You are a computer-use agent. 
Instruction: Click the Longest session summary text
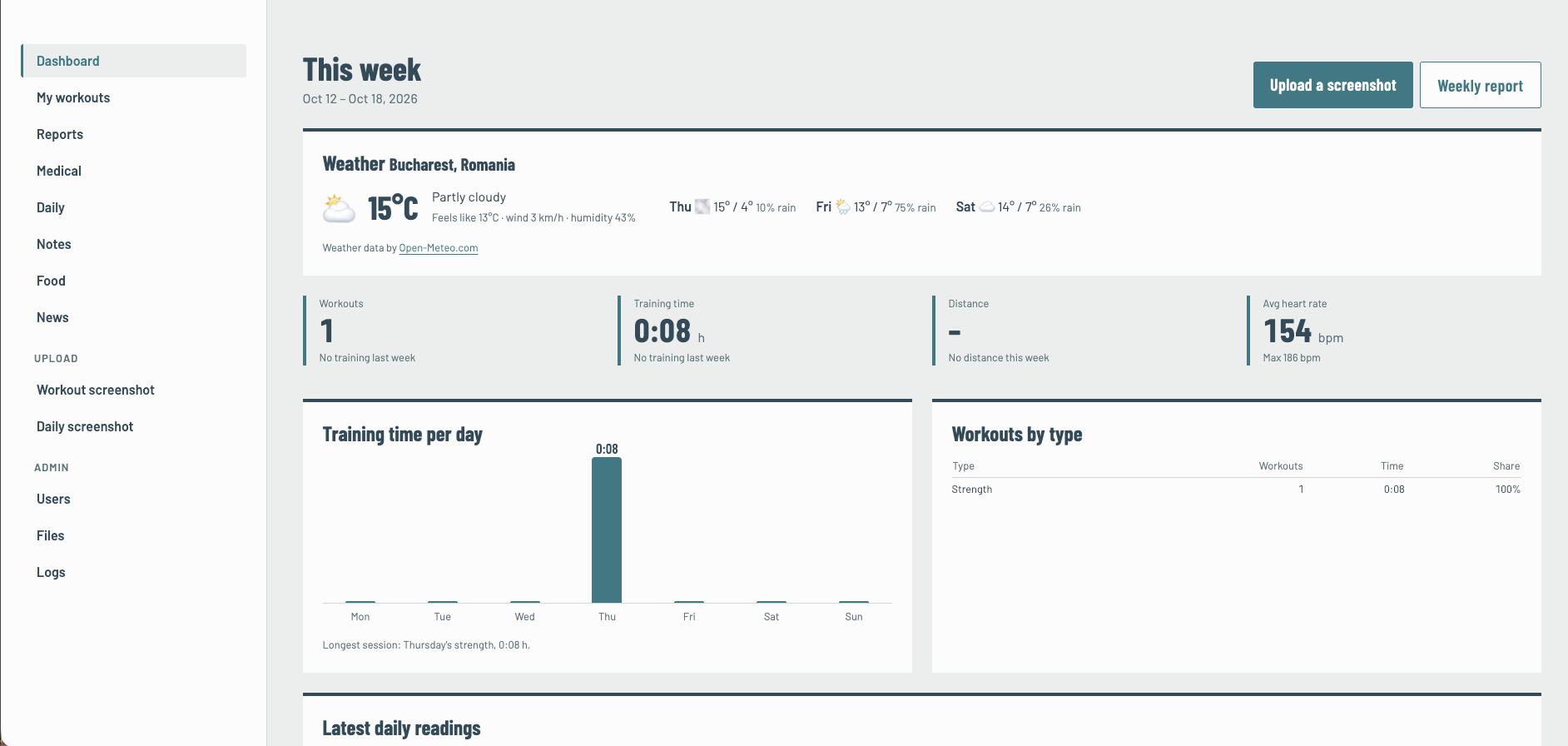click(x=426, y=645)
